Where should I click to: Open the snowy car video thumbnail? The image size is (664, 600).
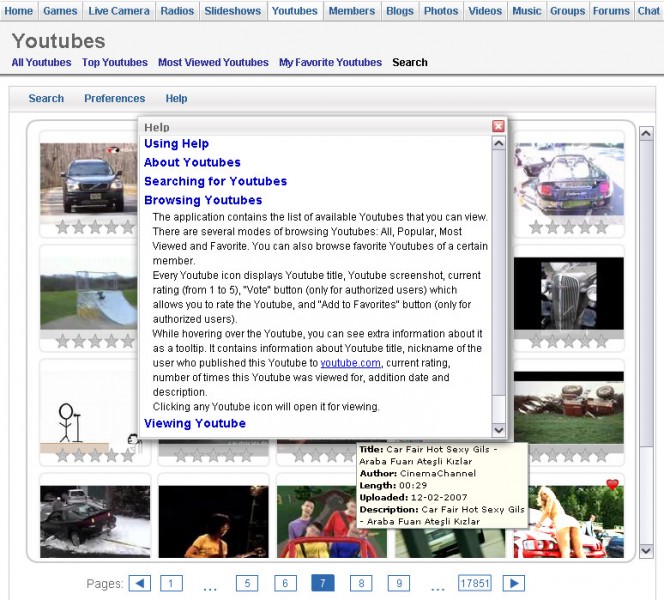tap(95, 522)
